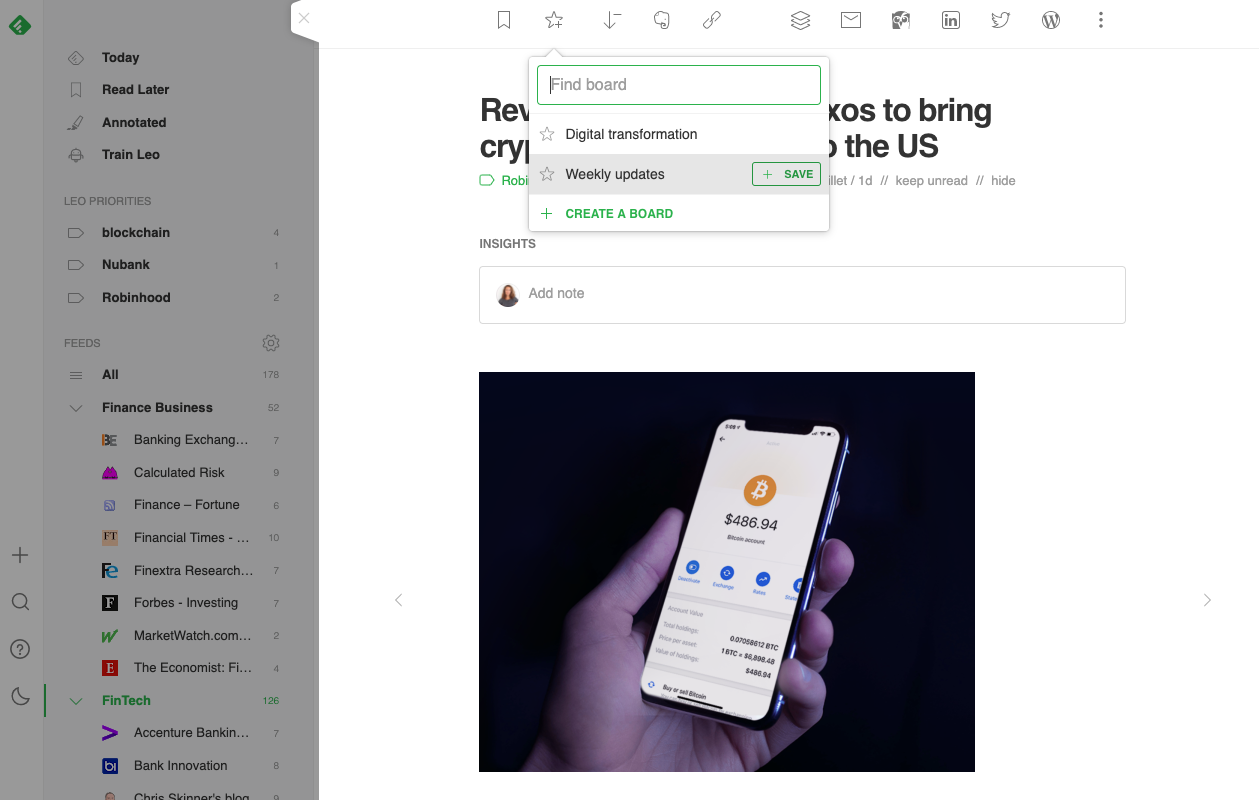
Task: Collapse the FinTech feed folder
Action: tap(76, 701)
